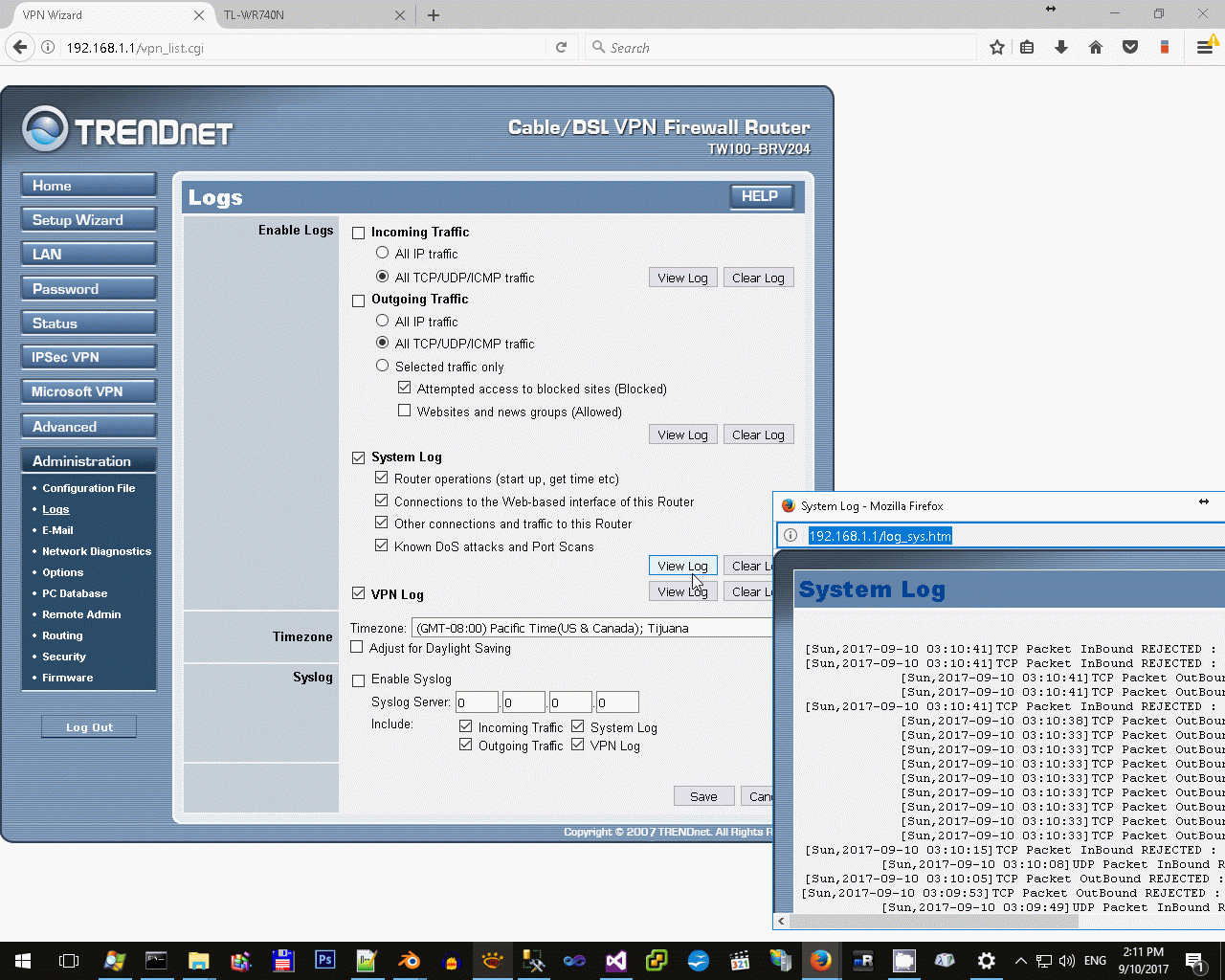Open the Configuration File link

[x=89, y=488]
